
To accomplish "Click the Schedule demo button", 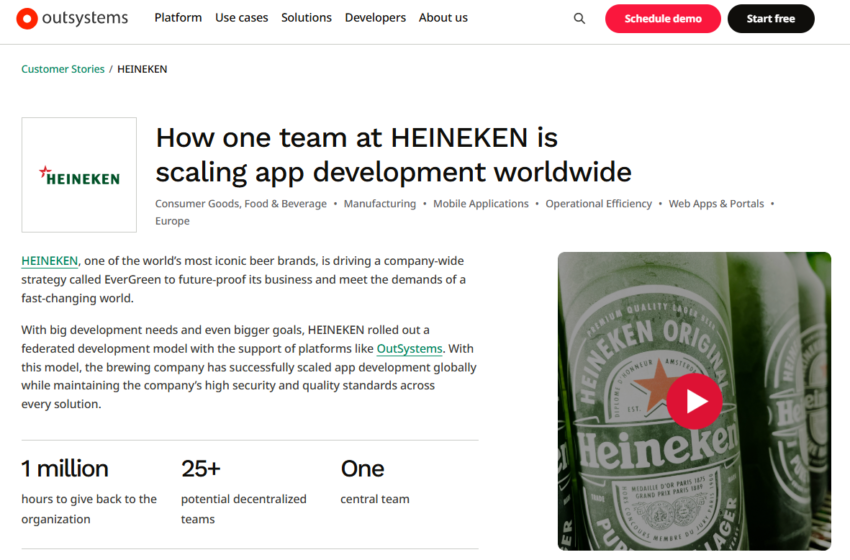I will 663,18.
